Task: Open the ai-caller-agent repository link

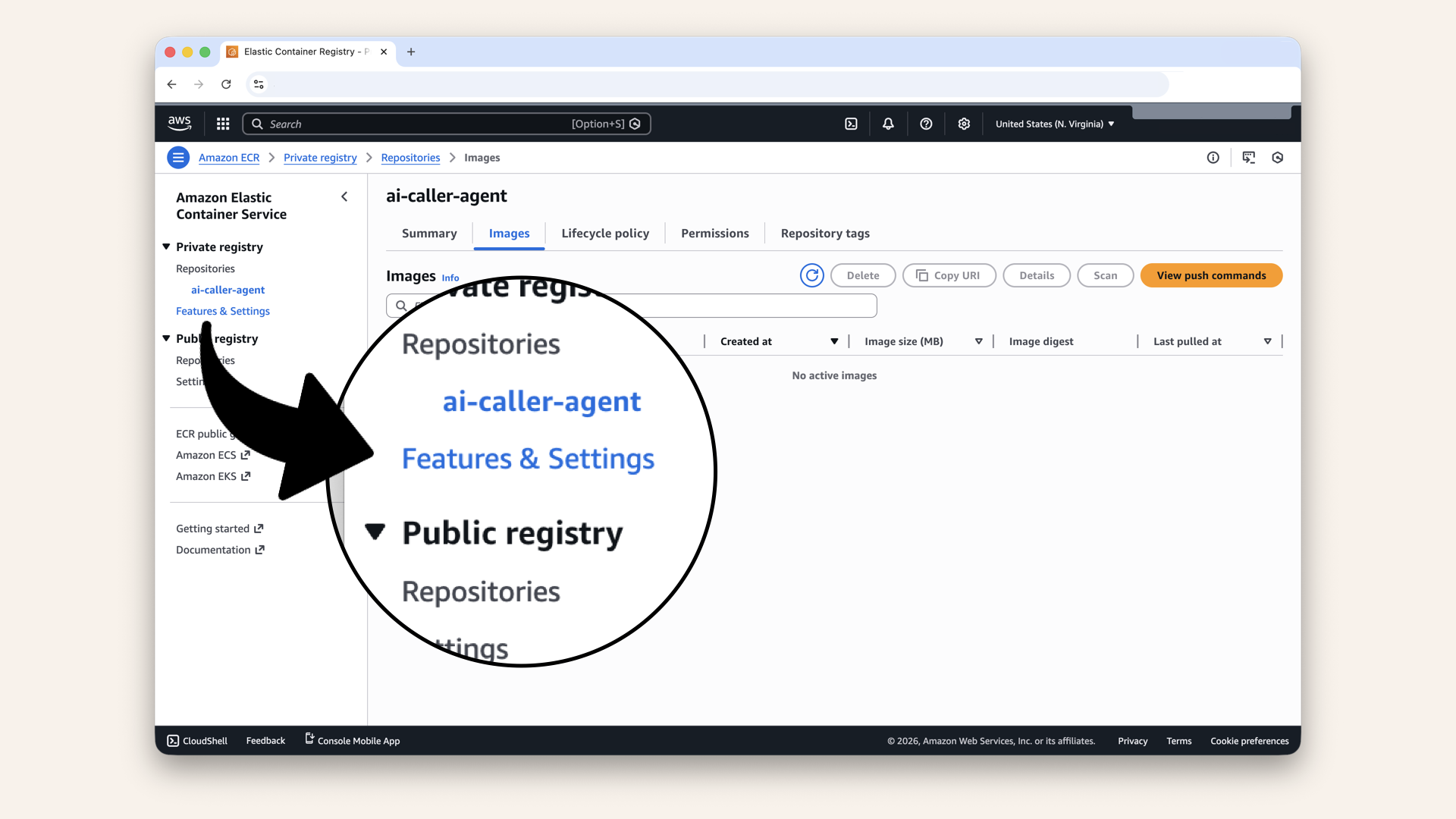Action: click(227, 290)
